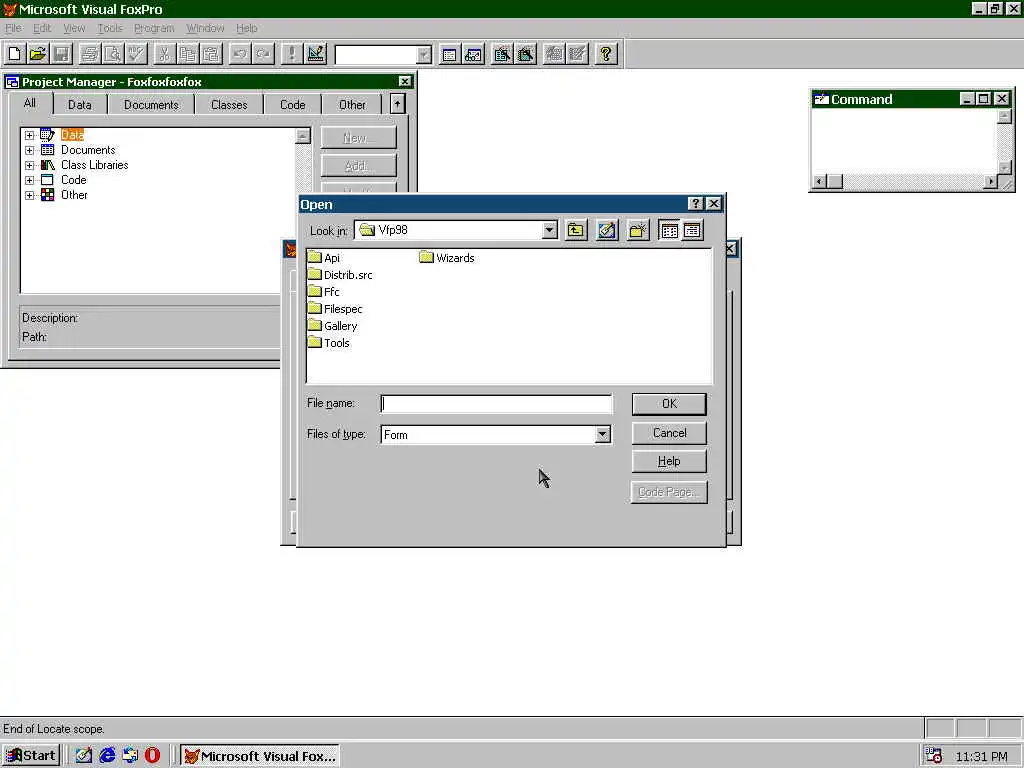Switch to the Documents tab in Project Manager

click(x=151, y=104)
